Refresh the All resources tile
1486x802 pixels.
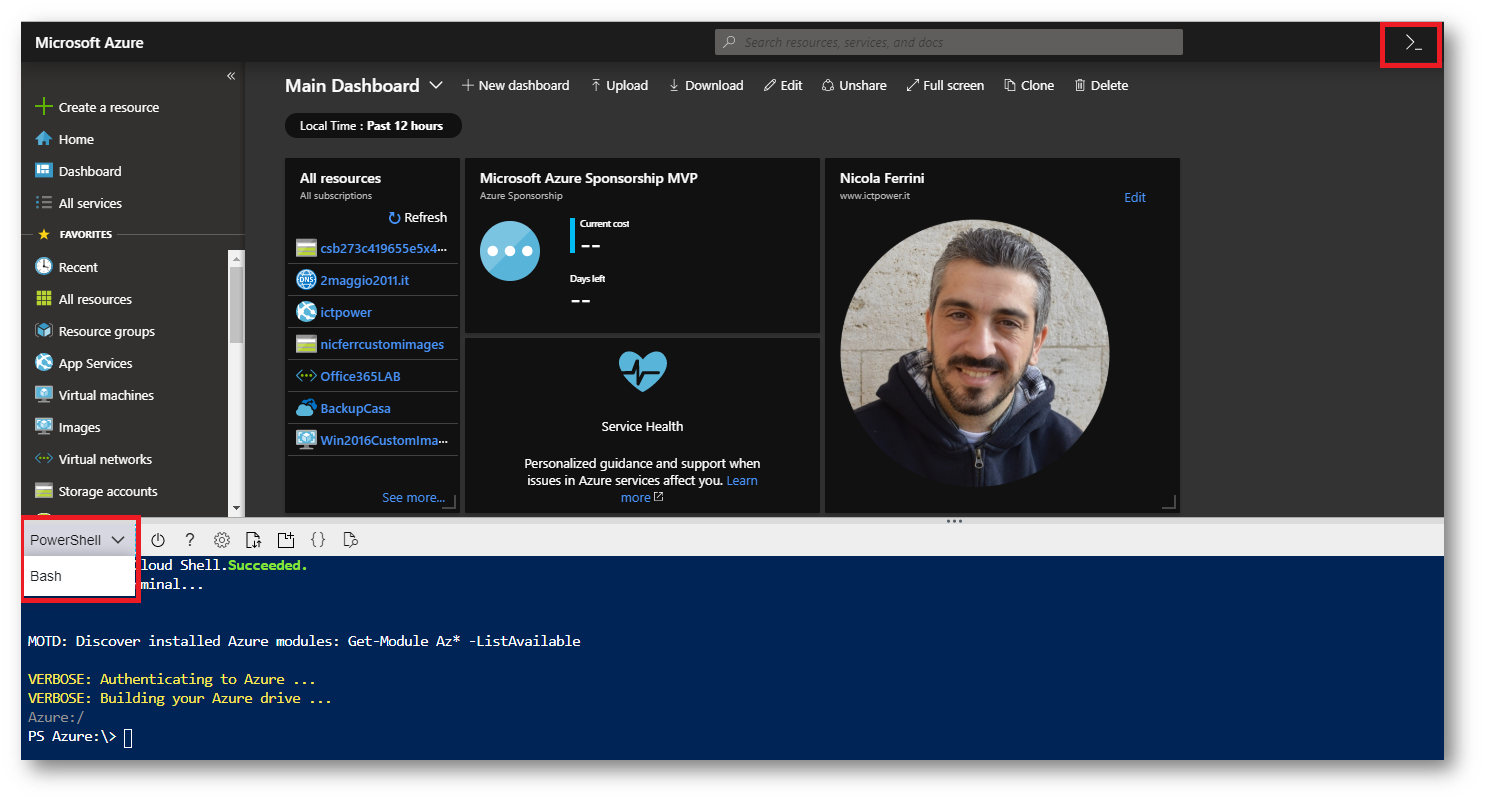pyautogui.click(x=417, y=217)
